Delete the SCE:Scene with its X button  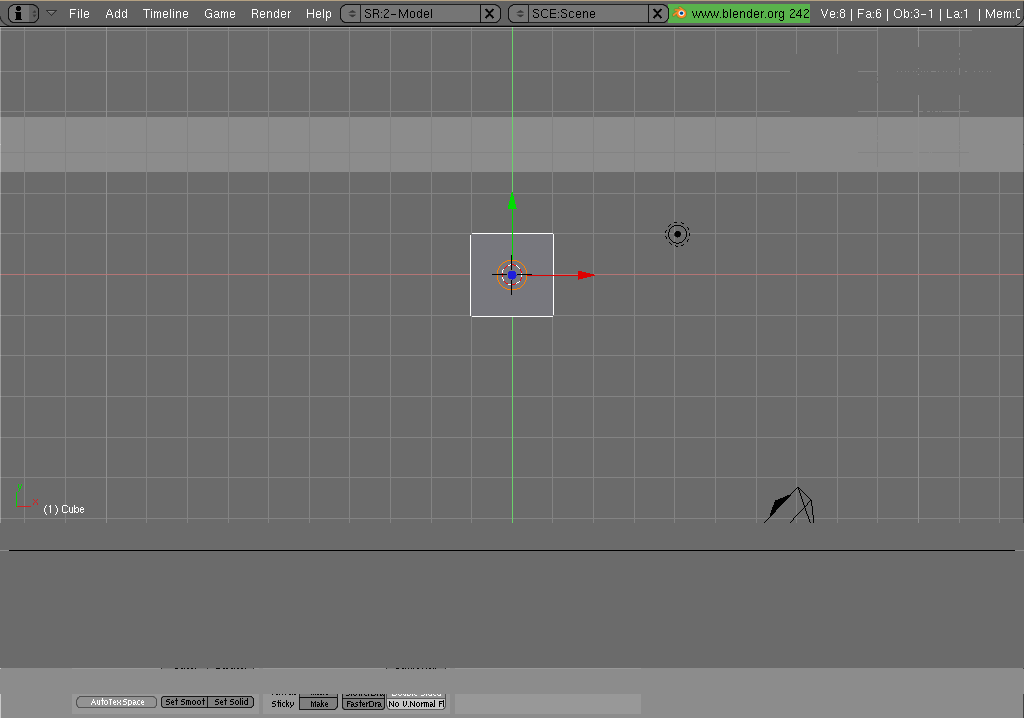coord(658,13)
